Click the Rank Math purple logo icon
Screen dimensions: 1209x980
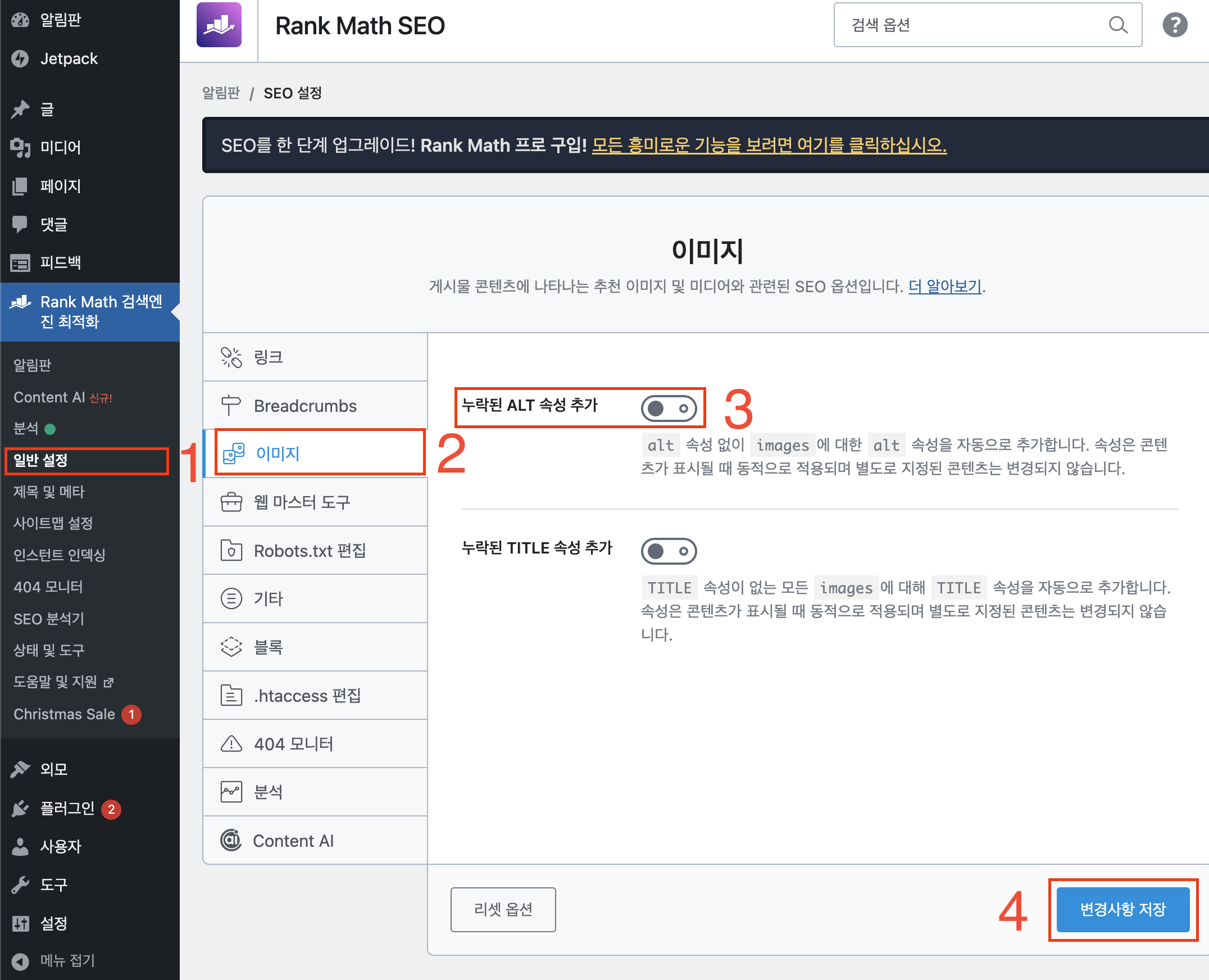pyautogui.click(x=219, y=25)
